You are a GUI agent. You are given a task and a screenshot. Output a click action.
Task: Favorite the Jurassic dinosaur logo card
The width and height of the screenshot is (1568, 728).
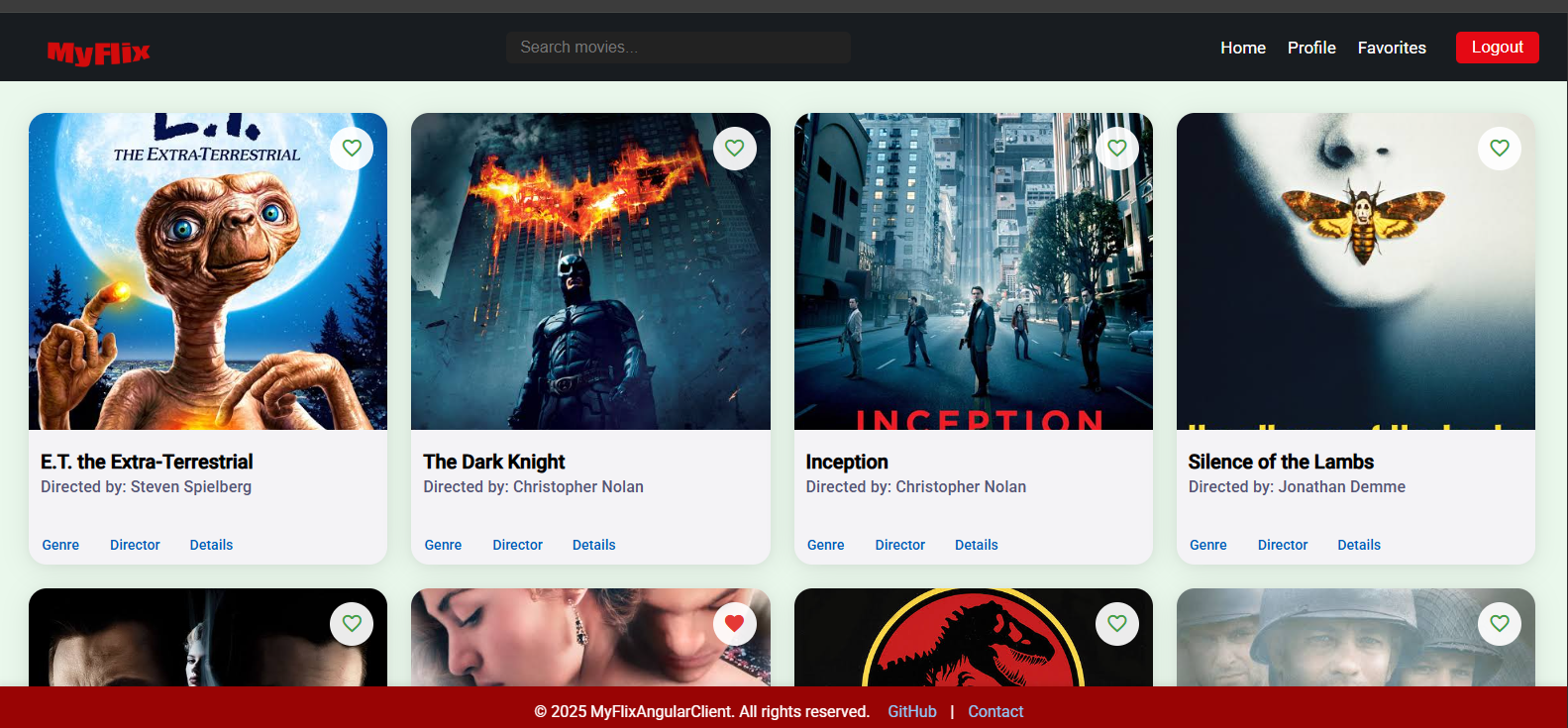coord(1117,624)
